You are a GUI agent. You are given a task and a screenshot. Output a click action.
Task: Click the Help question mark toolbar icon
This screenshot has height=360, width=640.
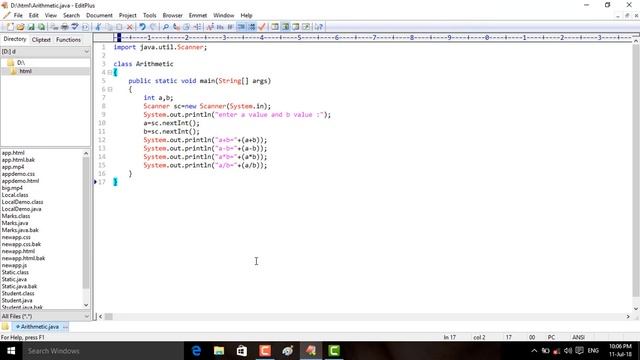[x=319, y=27]
